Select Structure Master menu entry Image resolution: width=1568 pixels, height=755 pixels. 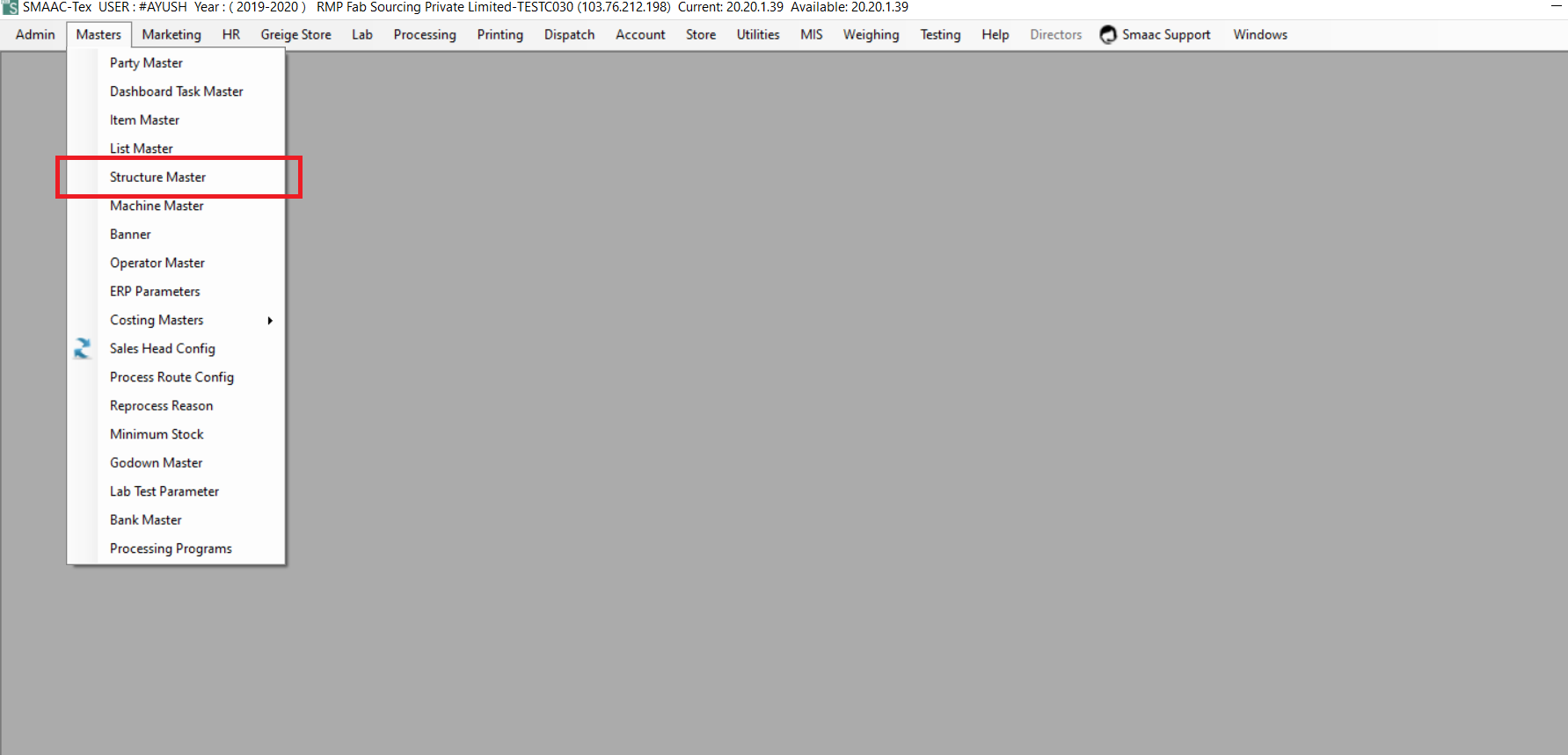pyautogui.click(x=176, y=178)
